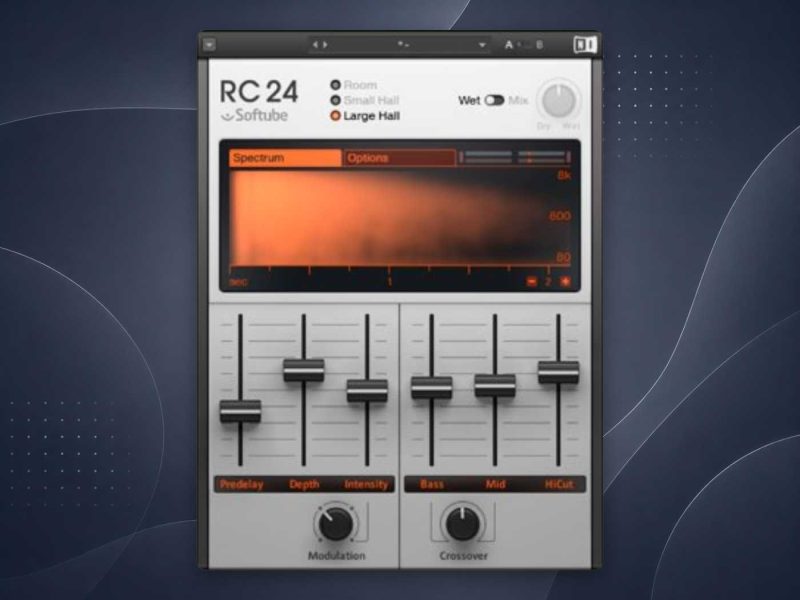Click the Depth label
Screen dimensions: 800x600
coord(304,484)
